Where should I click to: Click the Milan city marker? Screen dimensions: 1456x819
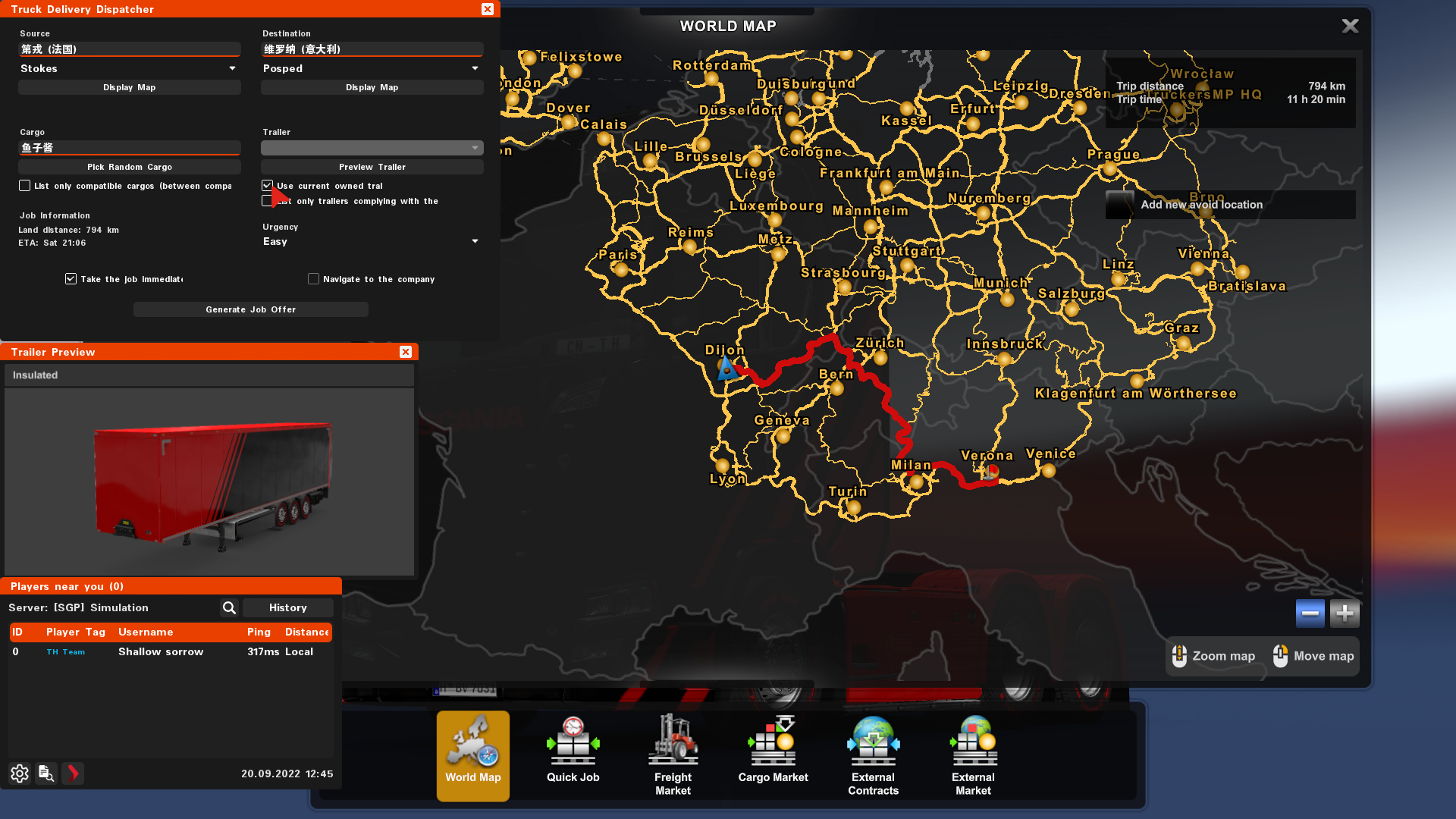click(916, 482)
